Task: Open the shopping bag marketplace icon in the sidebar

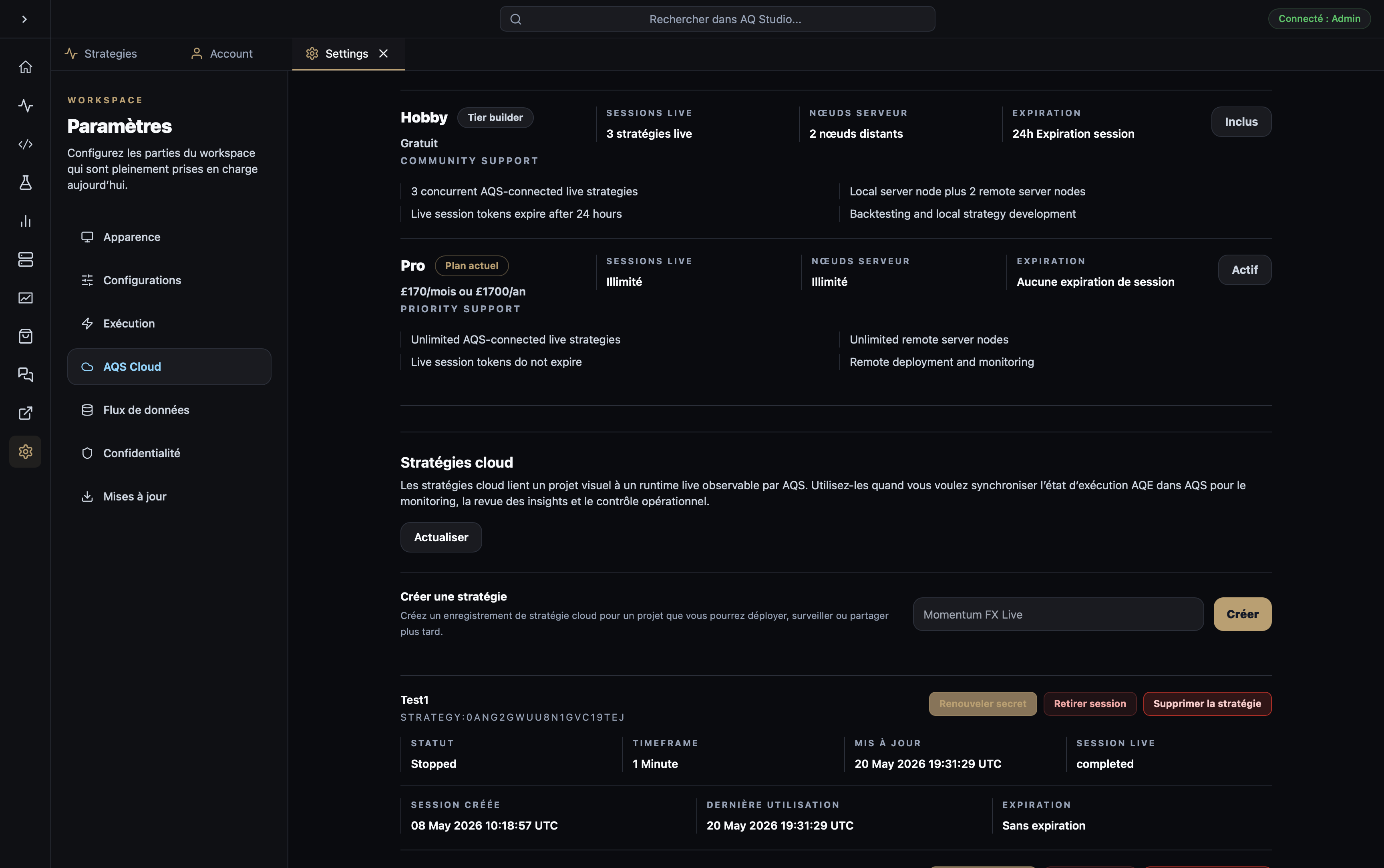Action: (x=25, y=336)
